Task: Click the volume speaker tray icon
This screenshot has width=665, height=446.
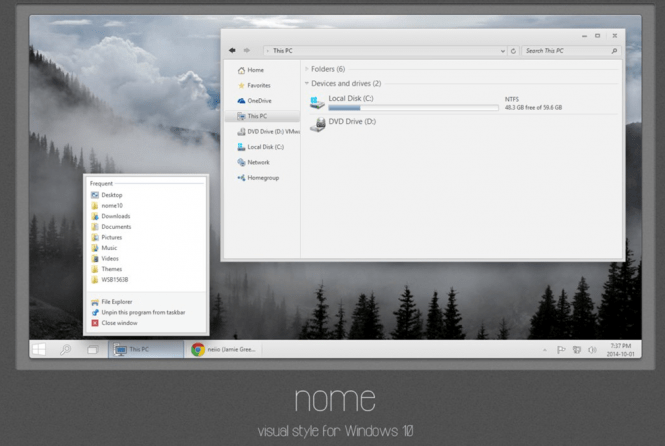Action: click(592, 350)
